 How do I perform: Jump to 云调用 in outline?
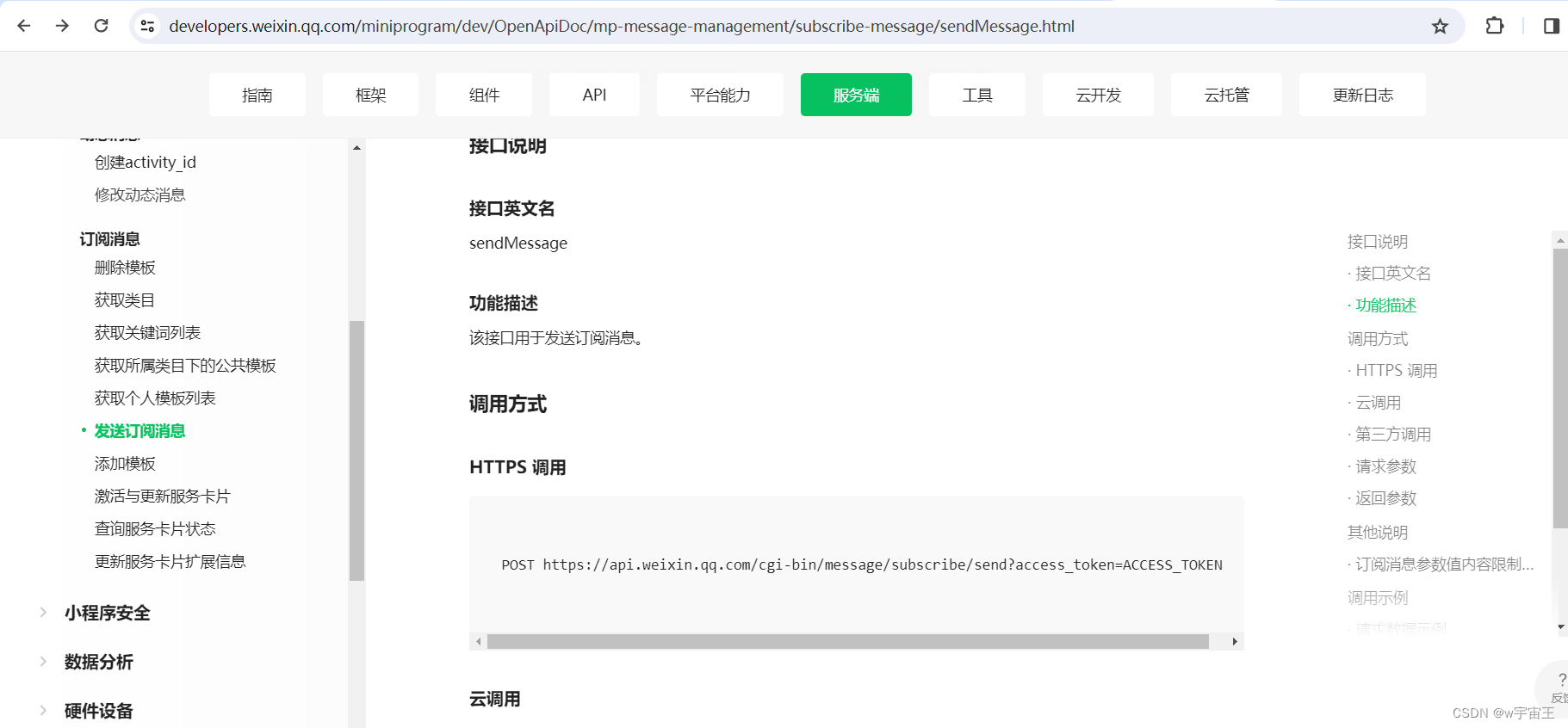(x=1379, y=403)
